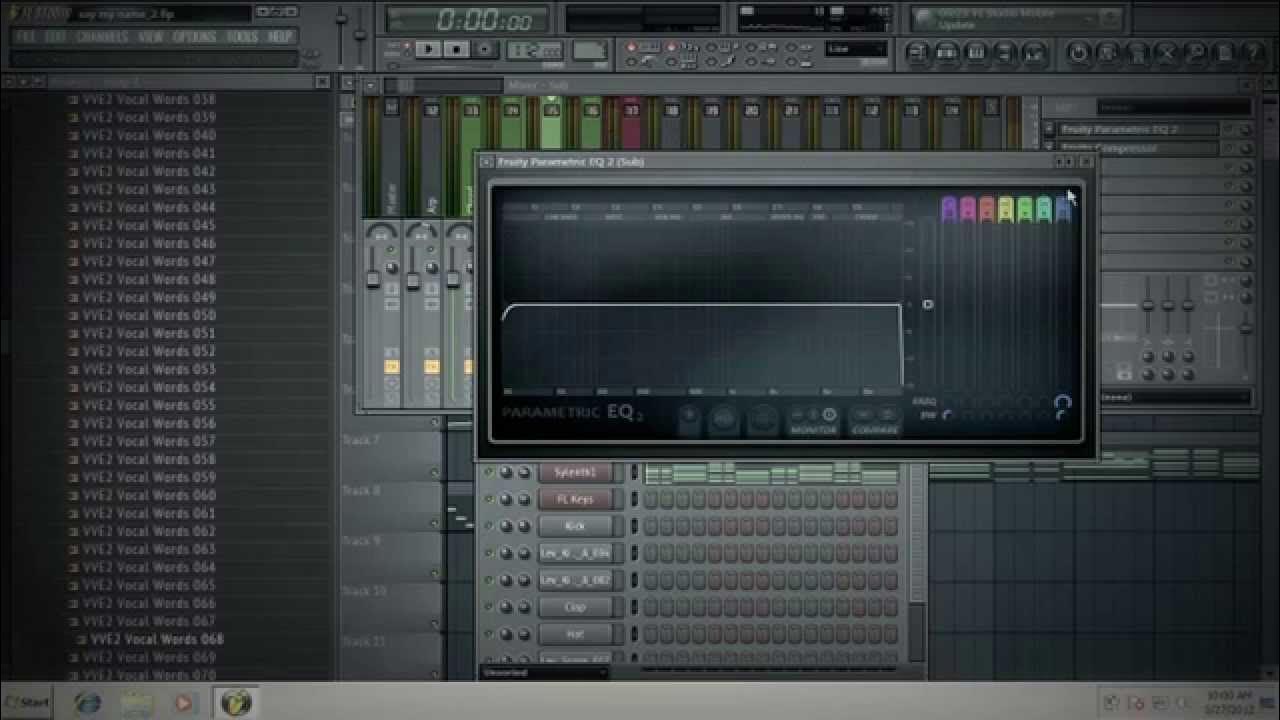Screen dimensions: 1280x720
Task: Show the Step Sequencer from the toolbar
Action: (948, 53)
